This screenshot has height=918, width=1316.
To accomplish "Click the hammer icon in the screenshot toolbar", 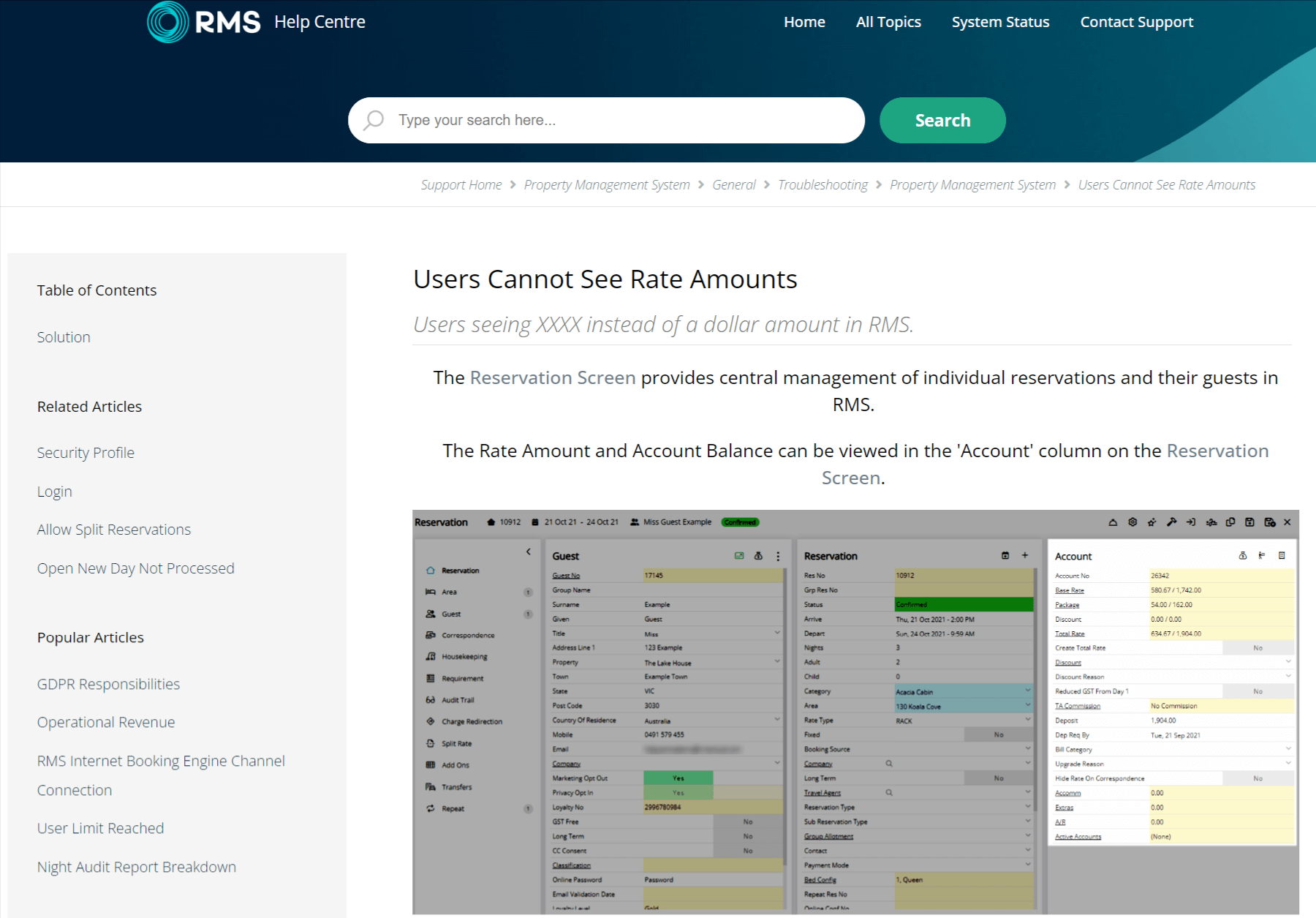I will pyautogui.click(x=1171, y=522).
